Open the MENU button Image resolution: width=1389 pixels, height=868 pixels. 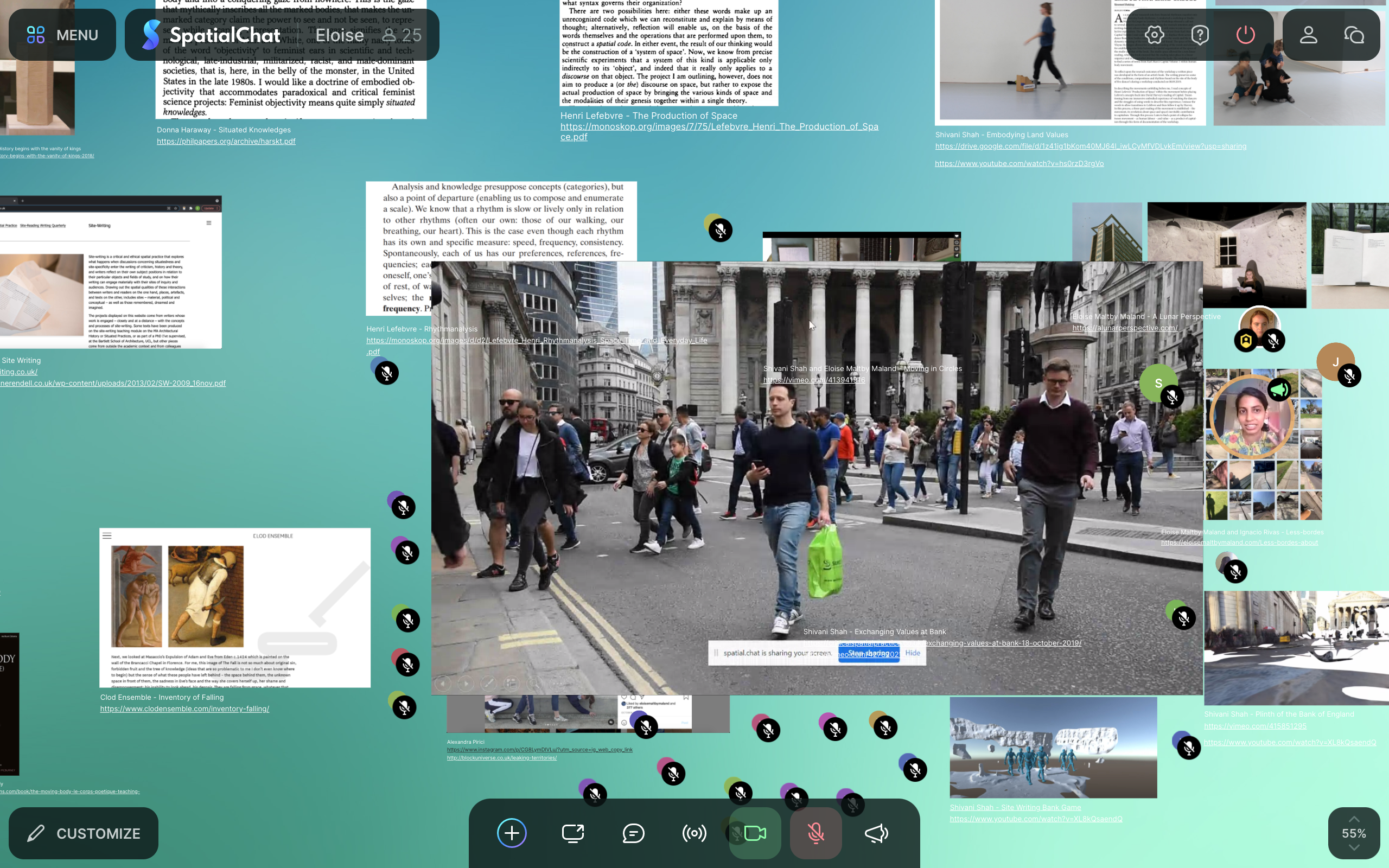tap(62, 35)
